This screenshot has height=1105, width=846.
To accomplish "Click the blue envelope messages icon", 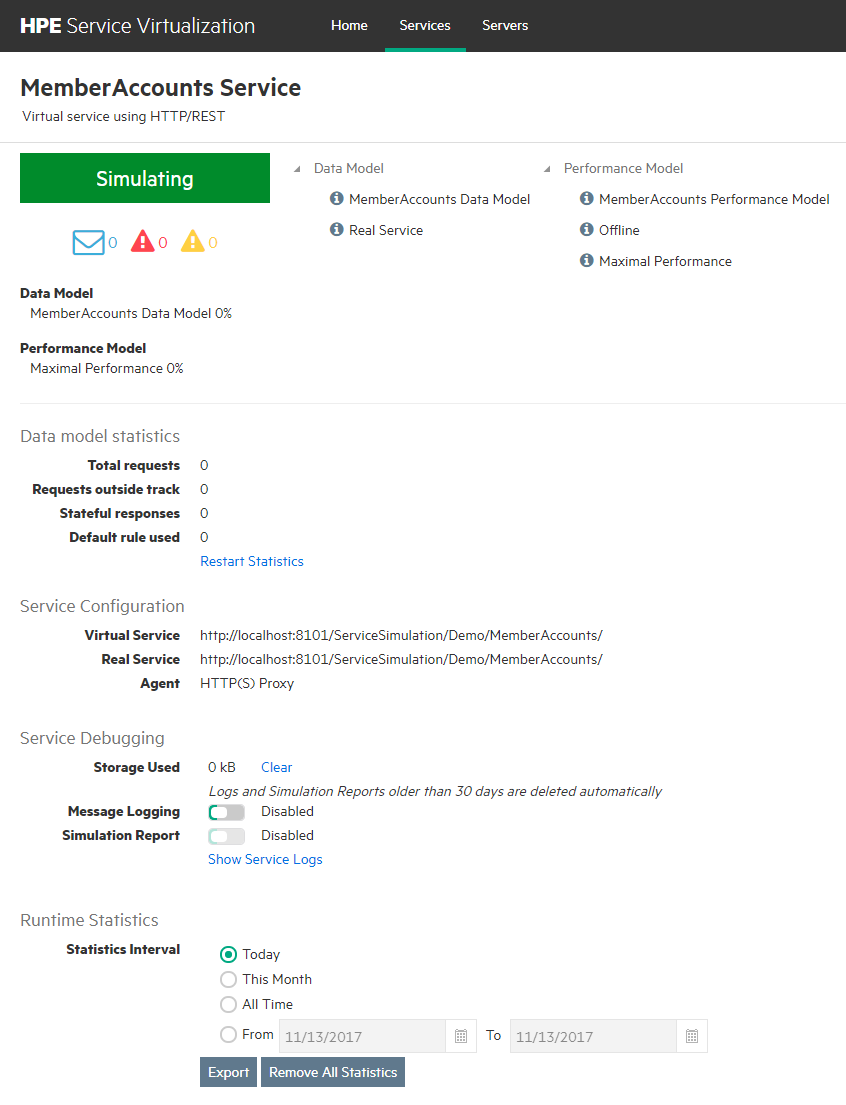I will coord(88,242).
